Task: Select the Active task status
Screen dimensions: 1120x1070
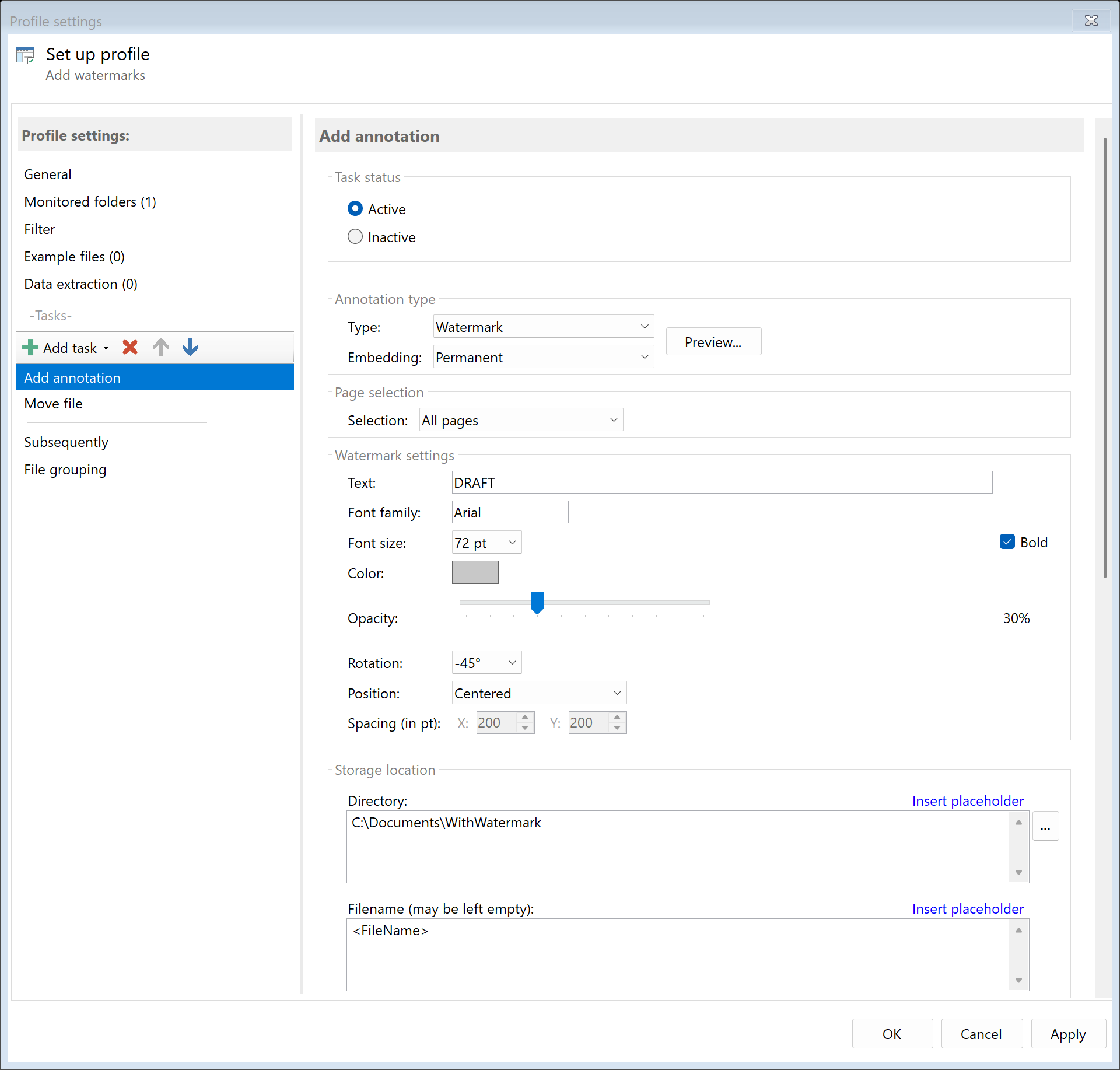Action: point(356,208)
